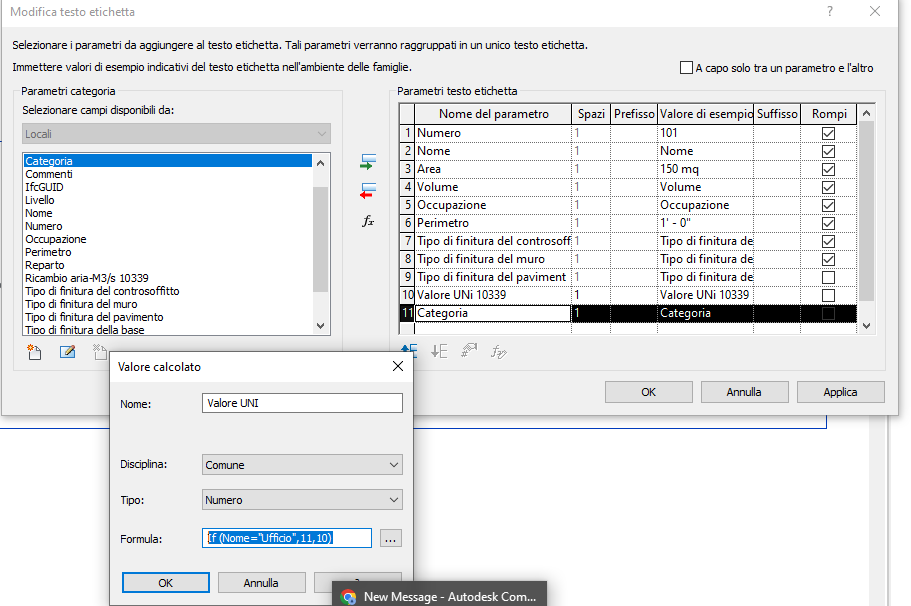
Task: Uncheck Rompi for Occupazione row
Action: tap(828, 205)
